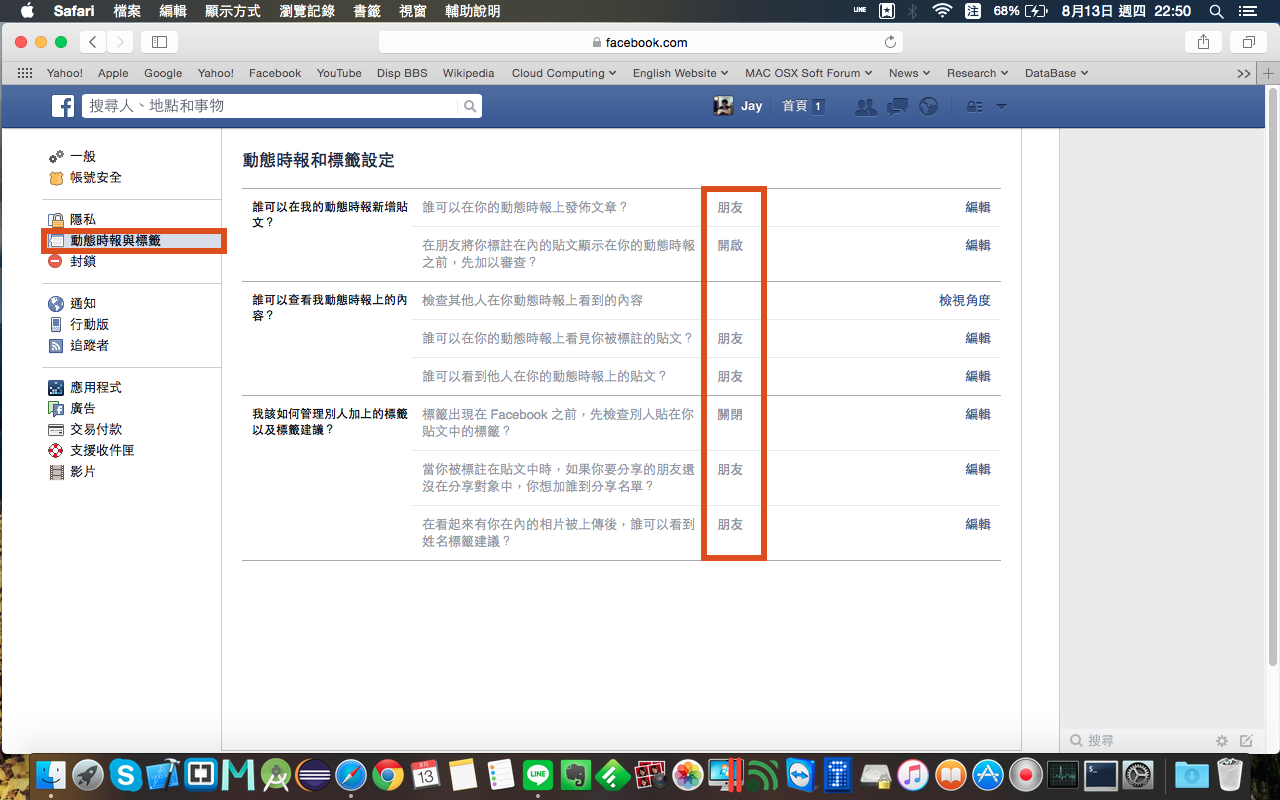1280x800 pixels.
Task: Click Safari's forward arrow button
Action: 120,42
